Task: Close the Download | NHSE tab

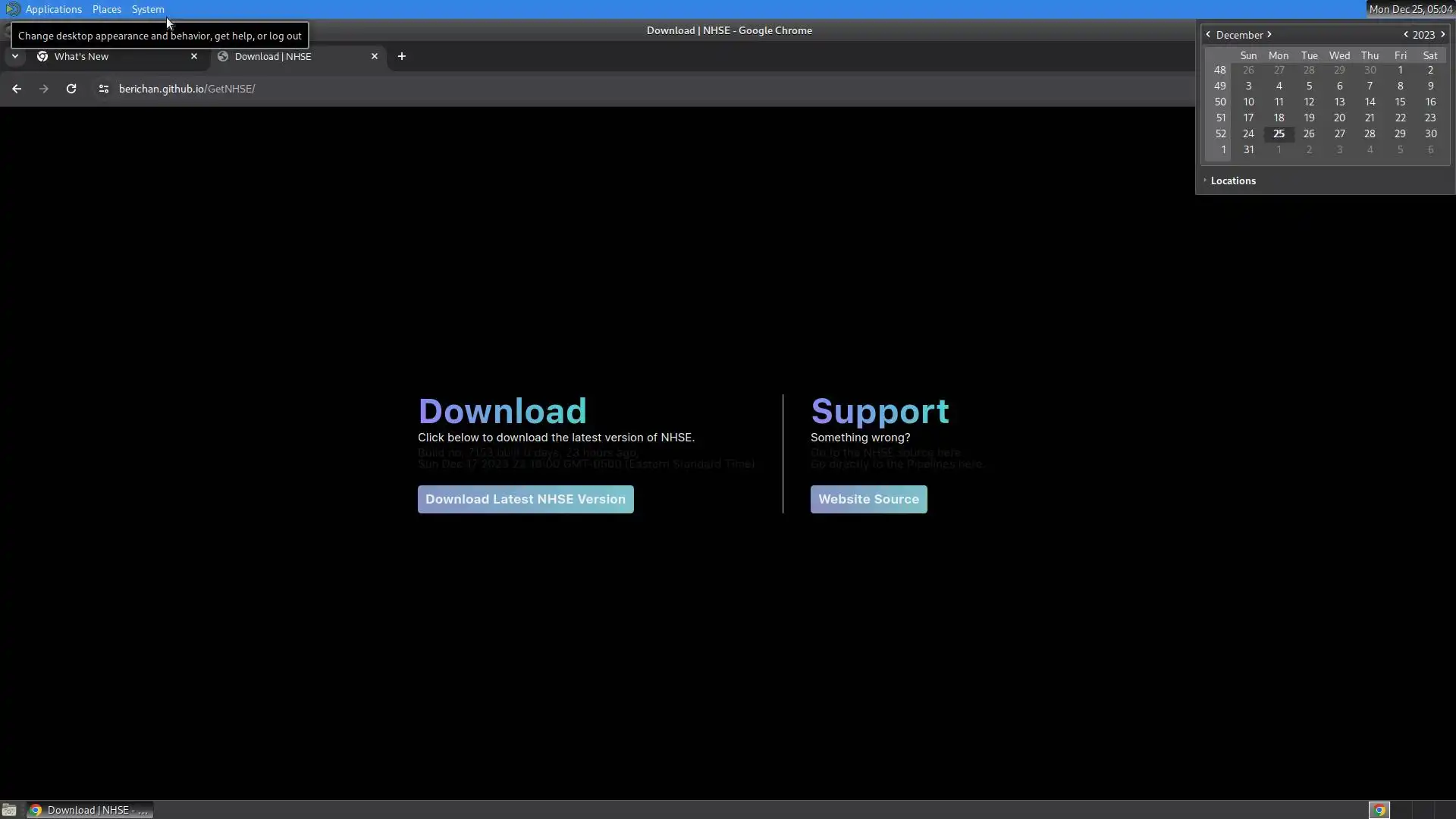Action: click(375, 56)
